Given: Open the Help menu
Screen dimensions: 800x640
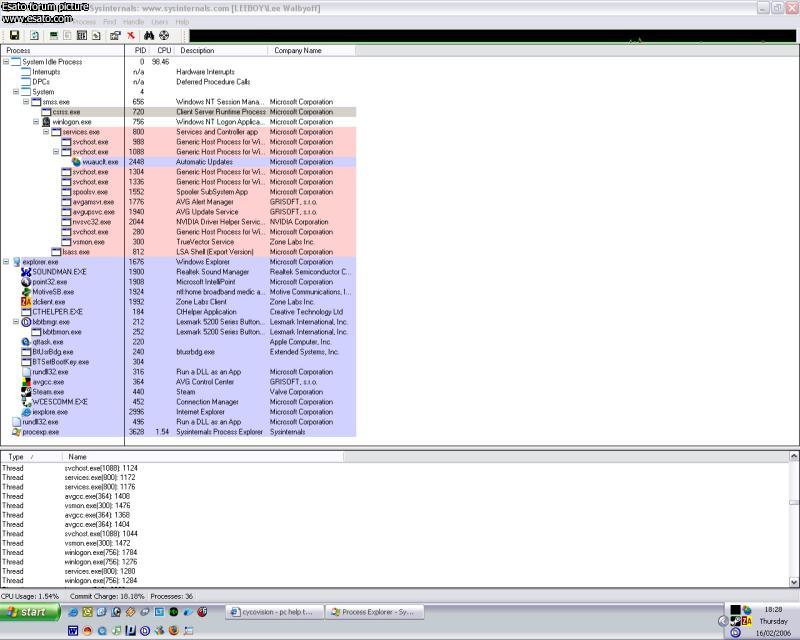Looking at the screenshot, I should (x=182, y=22).
